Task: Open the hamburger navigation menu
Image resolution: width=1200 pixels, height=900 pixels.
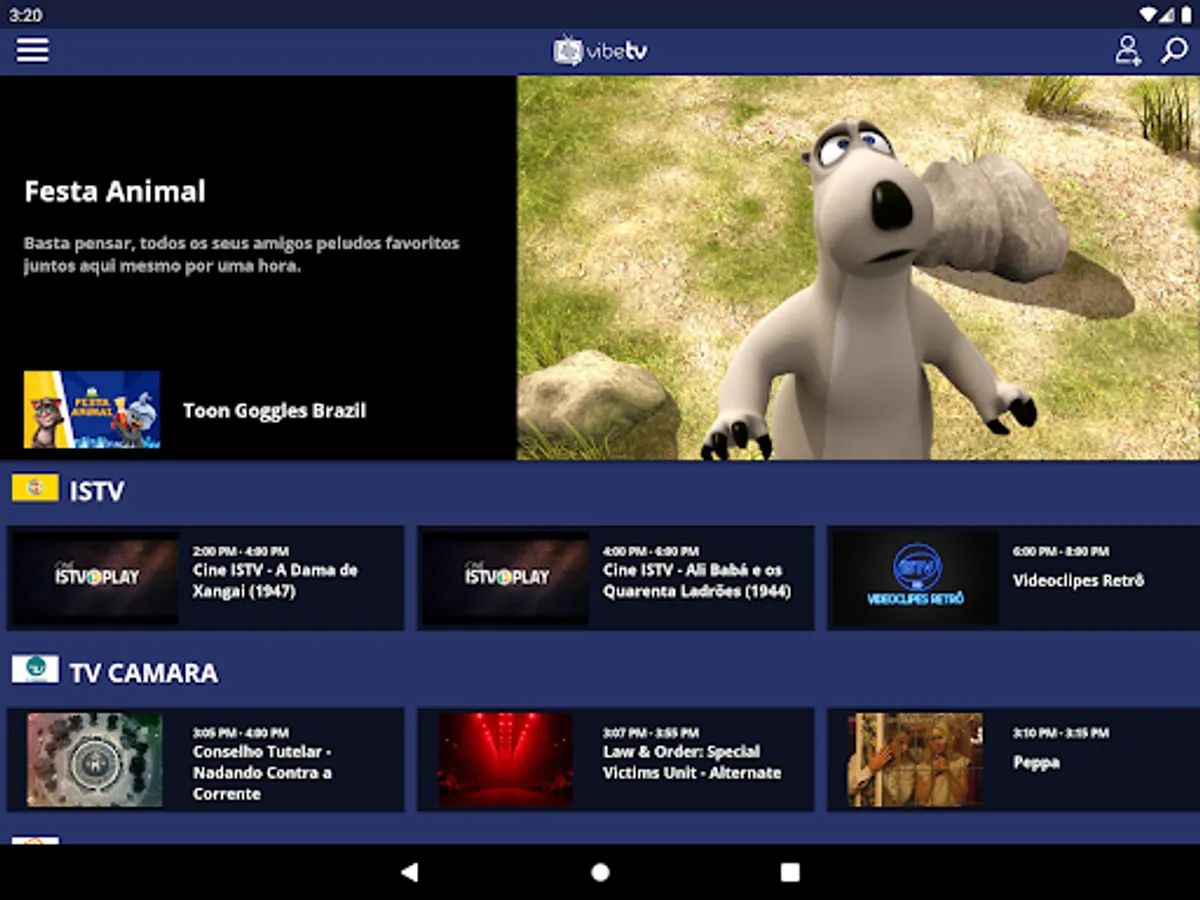Action: pyautogui.click(x=32, y=50)
